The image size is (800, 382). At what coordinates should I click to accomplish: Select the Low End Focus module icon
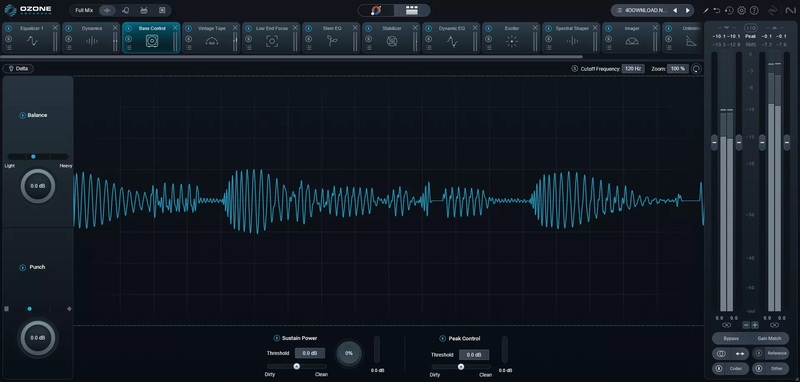272,41
